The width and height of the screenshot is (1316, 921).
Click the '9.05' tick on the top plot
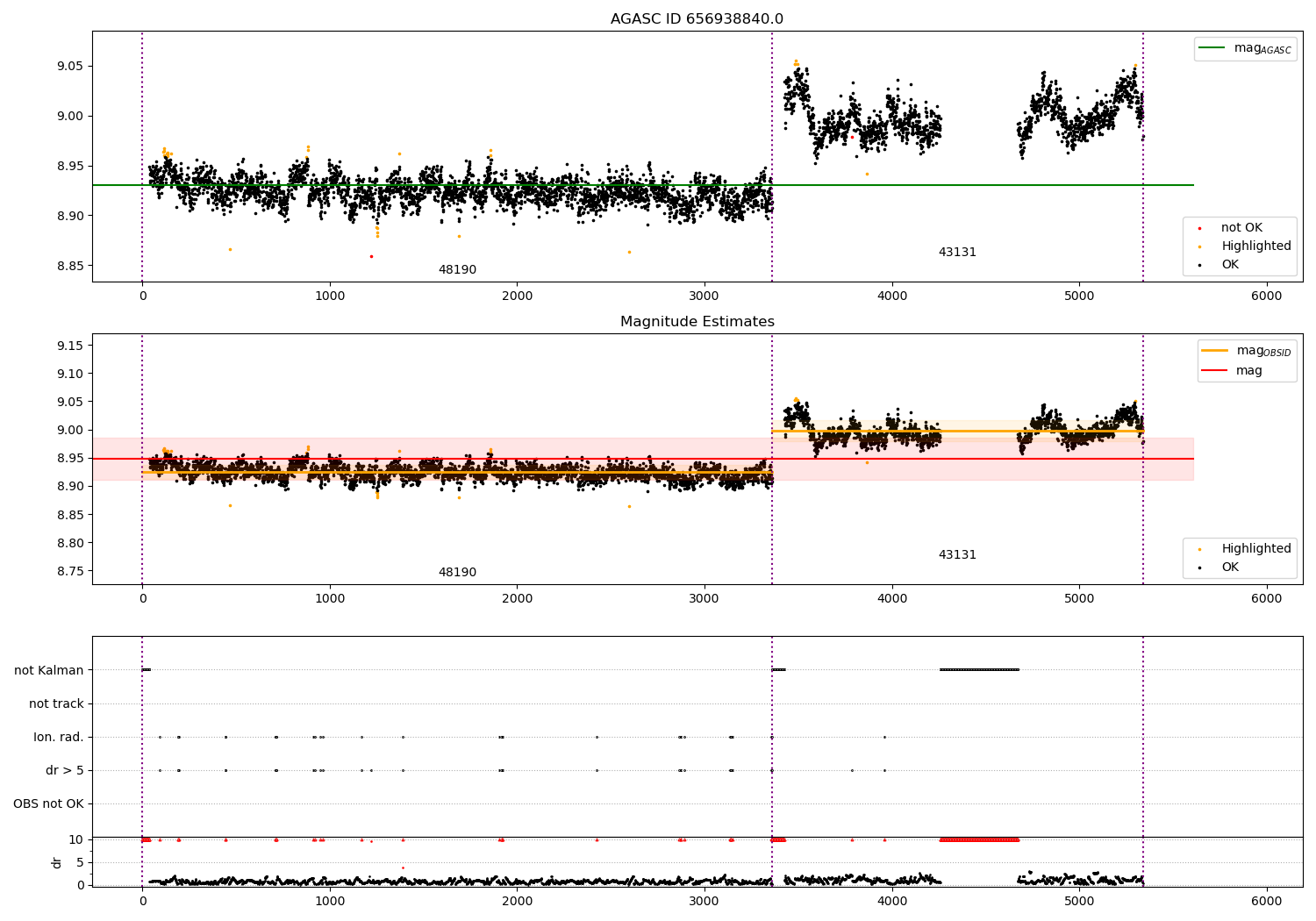pyautogui.click(x=70, y=67)
